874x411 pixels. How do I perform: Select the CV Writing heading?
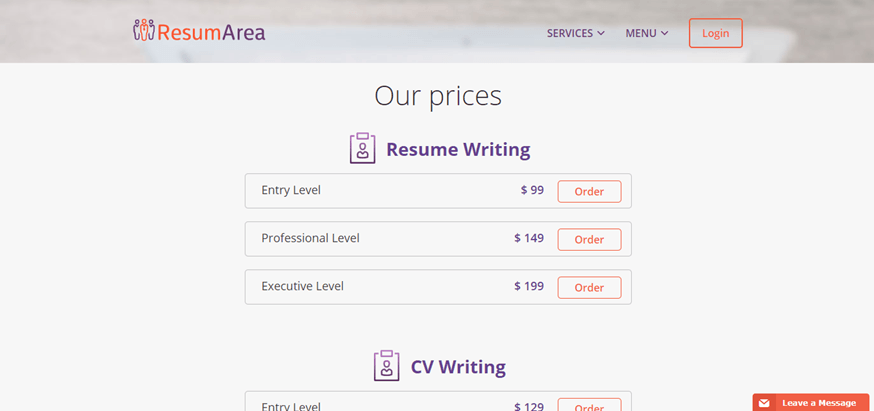[x=458, y=366]
